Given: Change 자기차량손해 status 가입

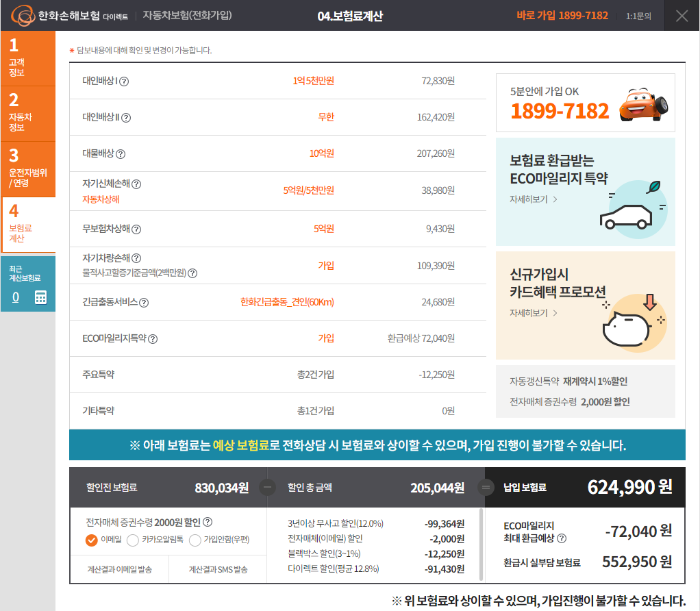Looking at the screenshot, I should pos(326,266).
